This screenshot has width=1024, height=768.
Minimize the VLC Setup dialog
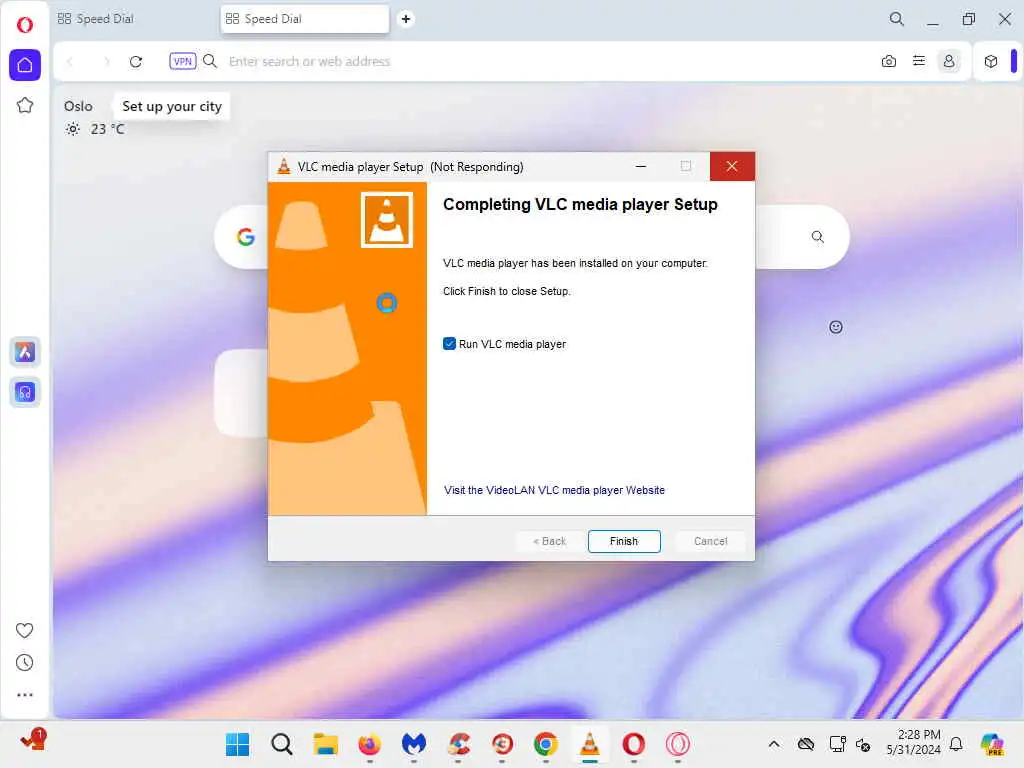click(x=641, y=167)
